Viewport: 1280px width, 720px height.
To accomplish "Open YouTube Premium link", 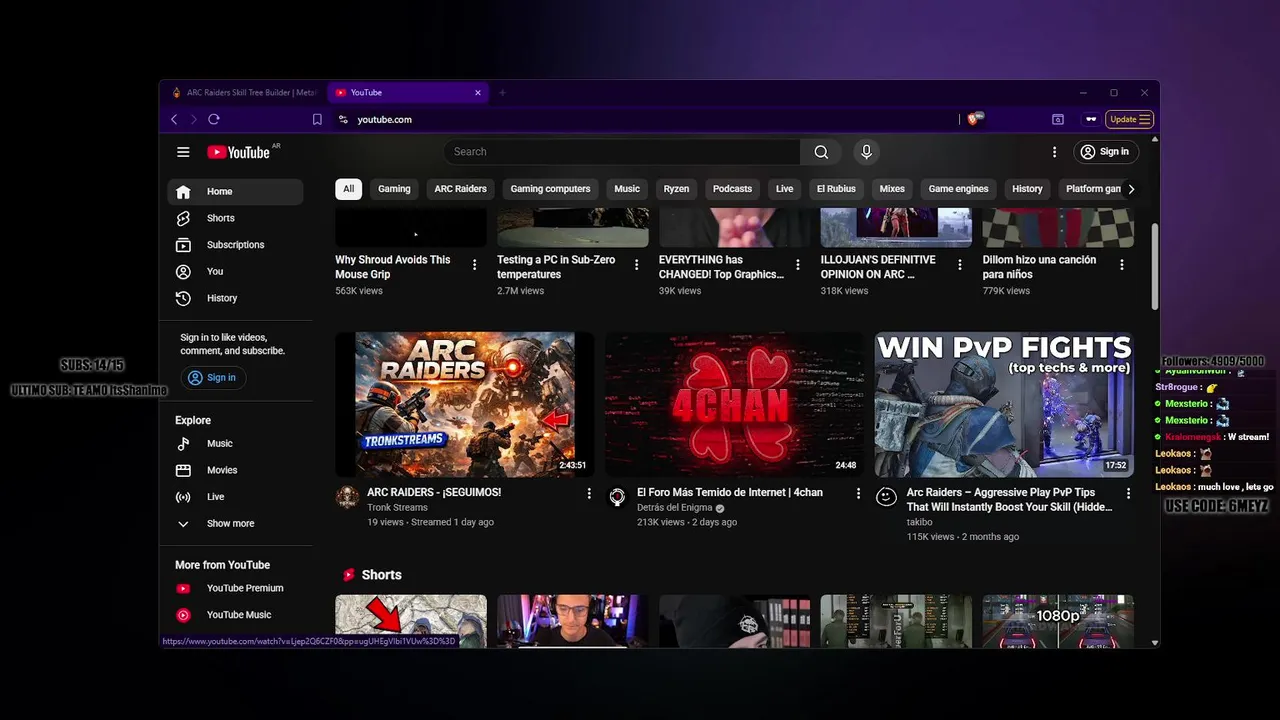I will 235,589.
